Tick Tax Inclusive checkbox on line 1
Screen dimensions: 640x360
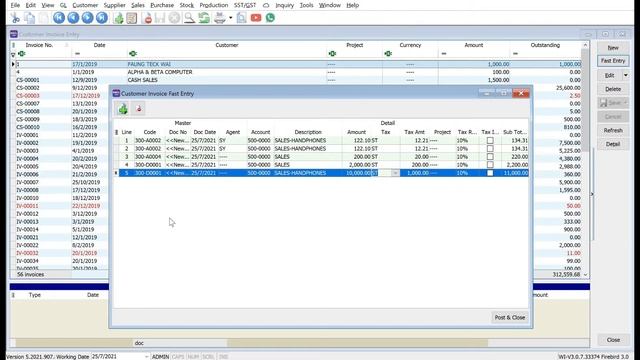coord(490,140)
